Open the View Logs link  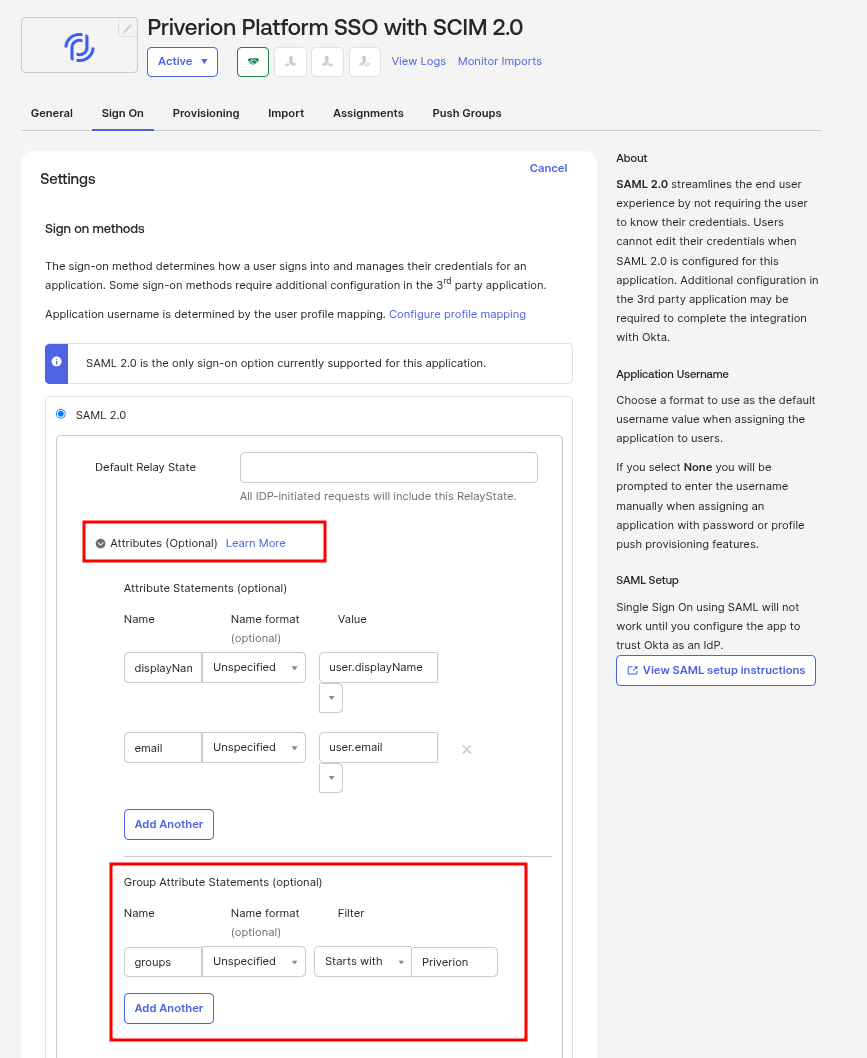[419, 61]
